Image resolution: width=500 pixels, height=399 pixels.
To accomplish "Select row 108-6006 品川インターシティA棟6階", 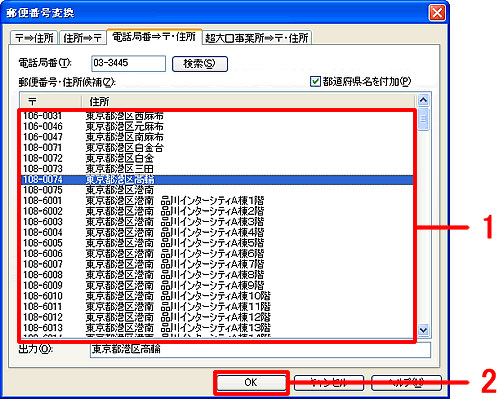I will coord(217,254).
